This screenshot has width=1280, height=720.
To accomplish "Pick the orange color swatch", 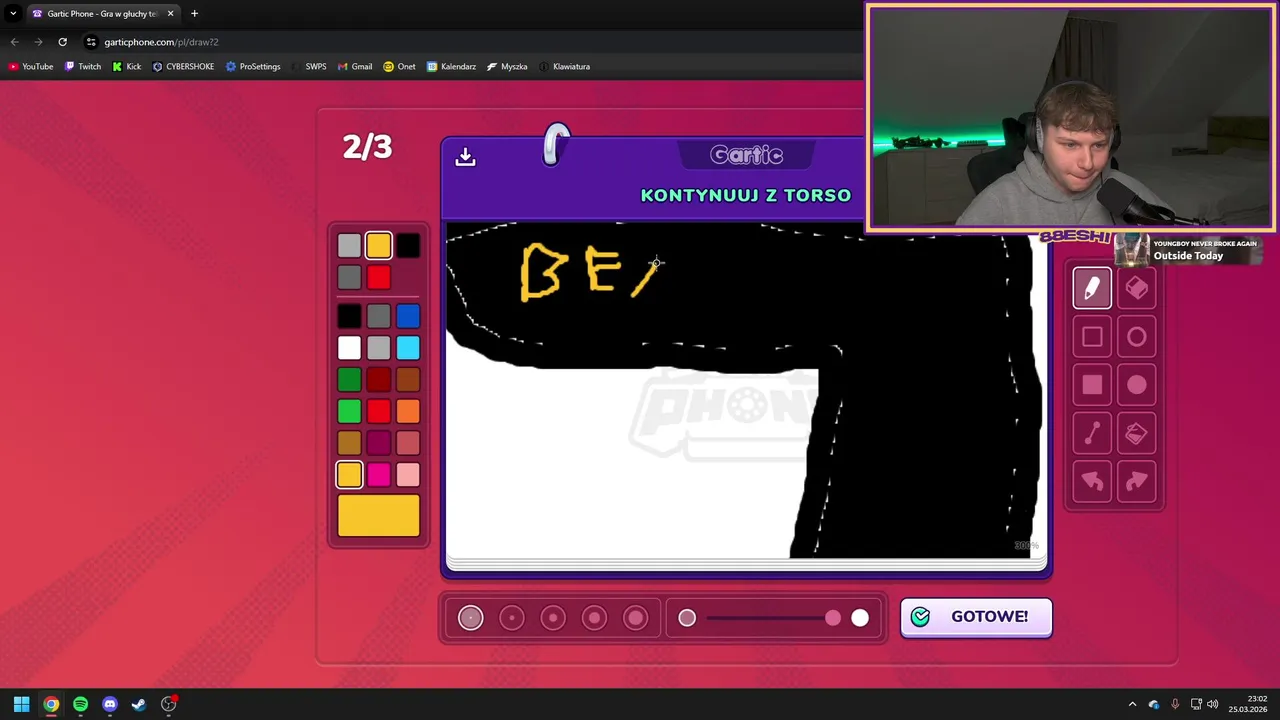I will coord(408,411).
